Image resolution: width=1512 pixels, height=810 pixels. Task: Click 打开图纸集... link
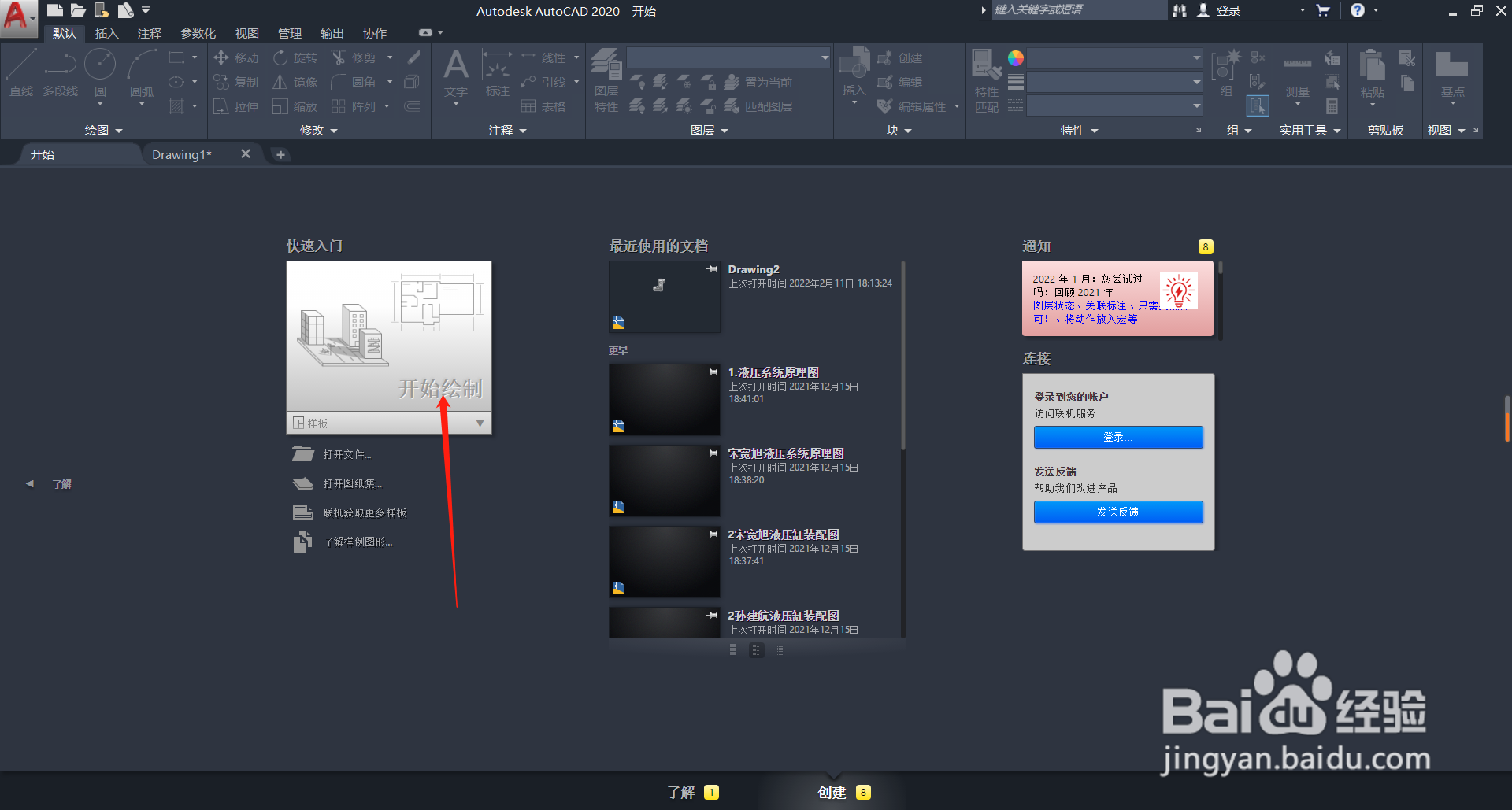[x=353, y=483]
